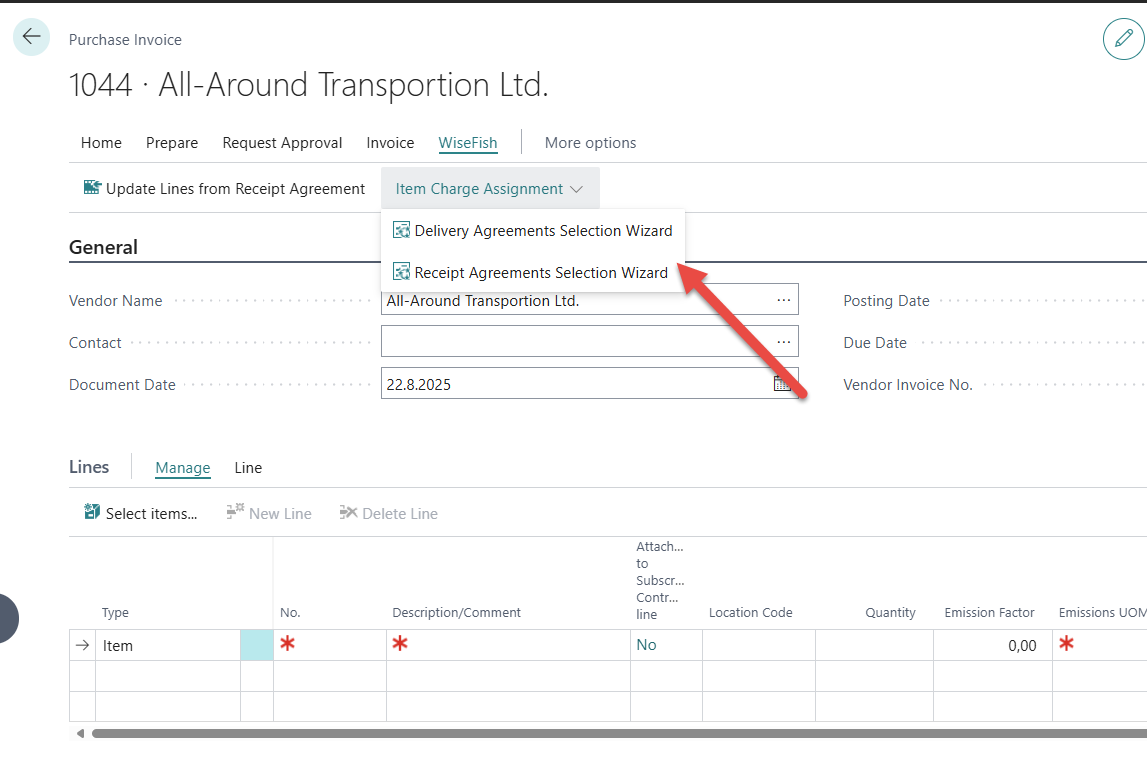Open Contact field lookup ellipsis
Image resolution: width=1147 pixels, height=768 pixels.
pyautogui.click(x=783, y=342)
